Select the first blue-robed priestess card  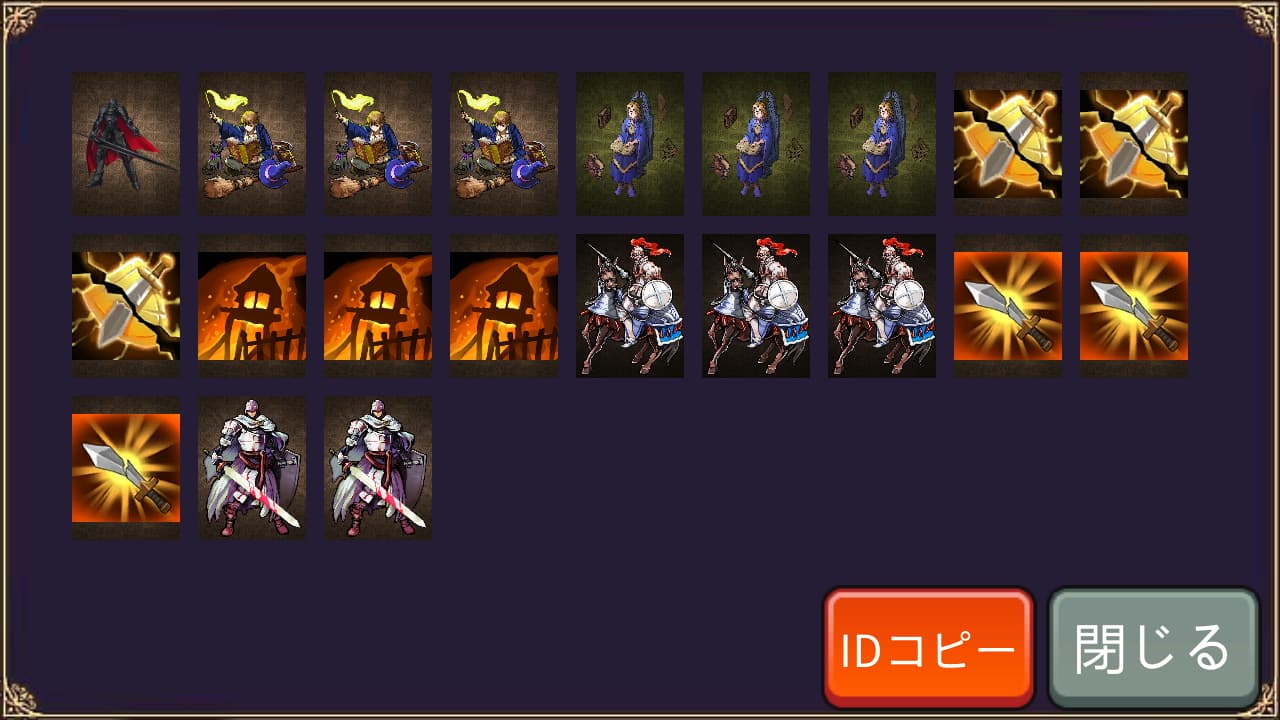point(630,144)
